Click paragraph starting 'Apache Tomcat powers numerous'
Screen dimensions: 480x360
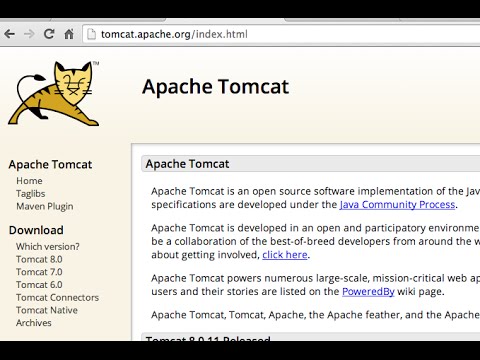pyautogui.click(x=315, y=285)
